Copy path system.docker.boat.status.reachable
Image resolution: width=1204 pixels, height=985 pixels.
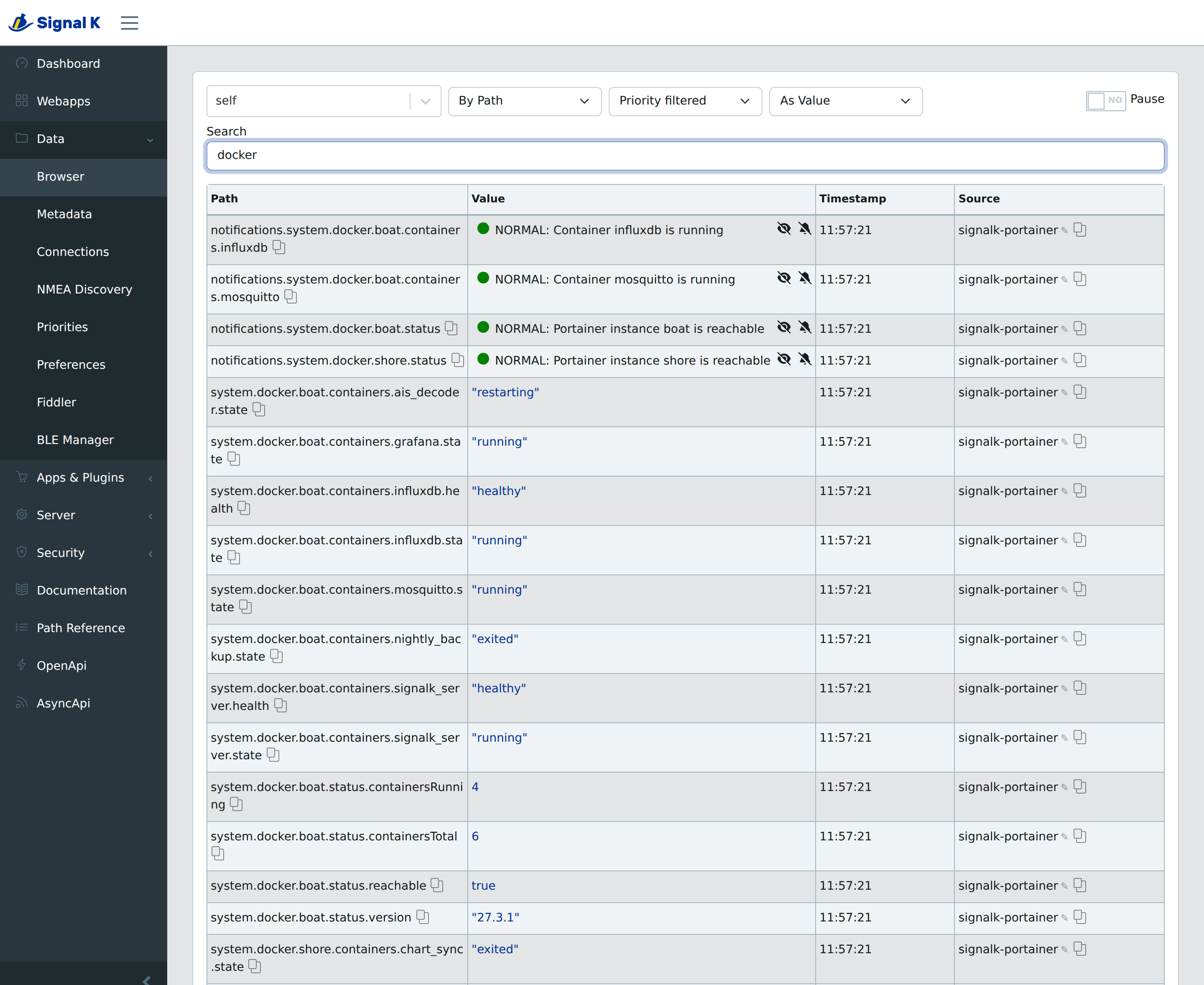tap(437, 885)
